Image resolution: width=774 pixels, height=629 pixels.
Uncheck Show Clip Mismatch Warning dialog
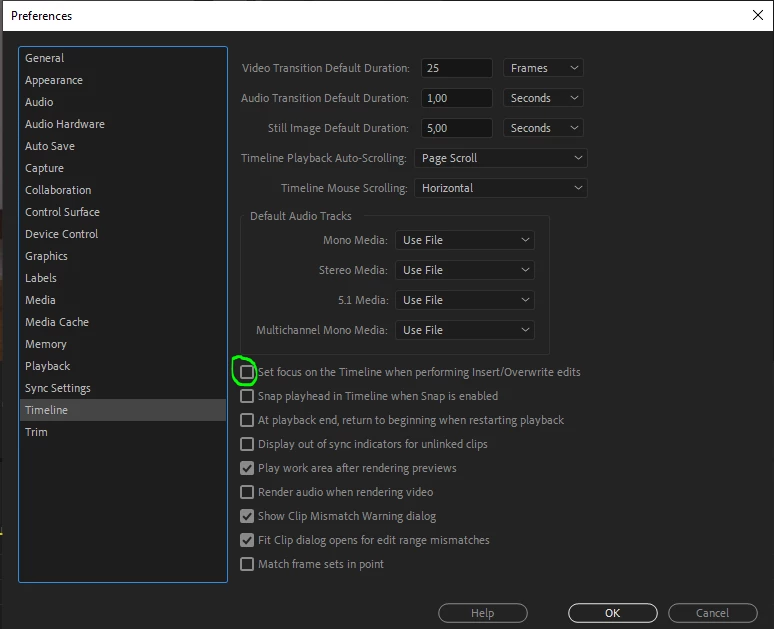[247, 516]
